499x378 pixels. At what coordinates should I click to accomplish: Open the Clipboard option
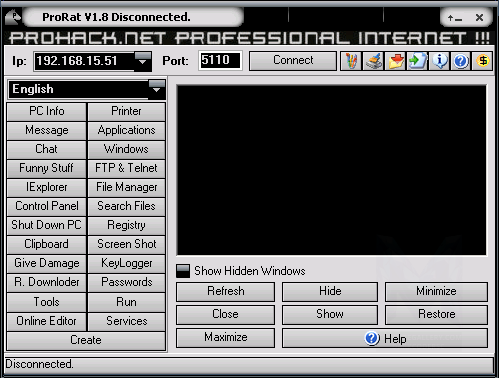[x=46, y=244]
